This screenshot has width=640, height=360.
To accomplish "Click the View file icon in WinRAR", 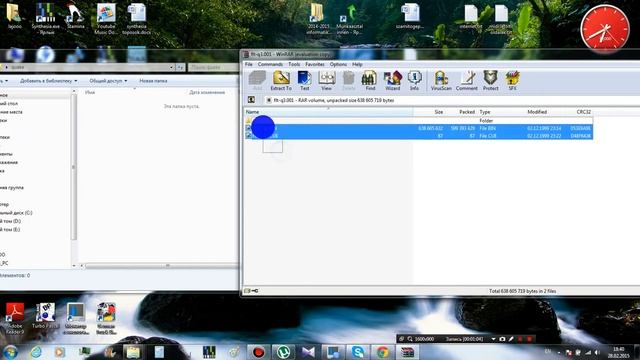I will 326,80.
